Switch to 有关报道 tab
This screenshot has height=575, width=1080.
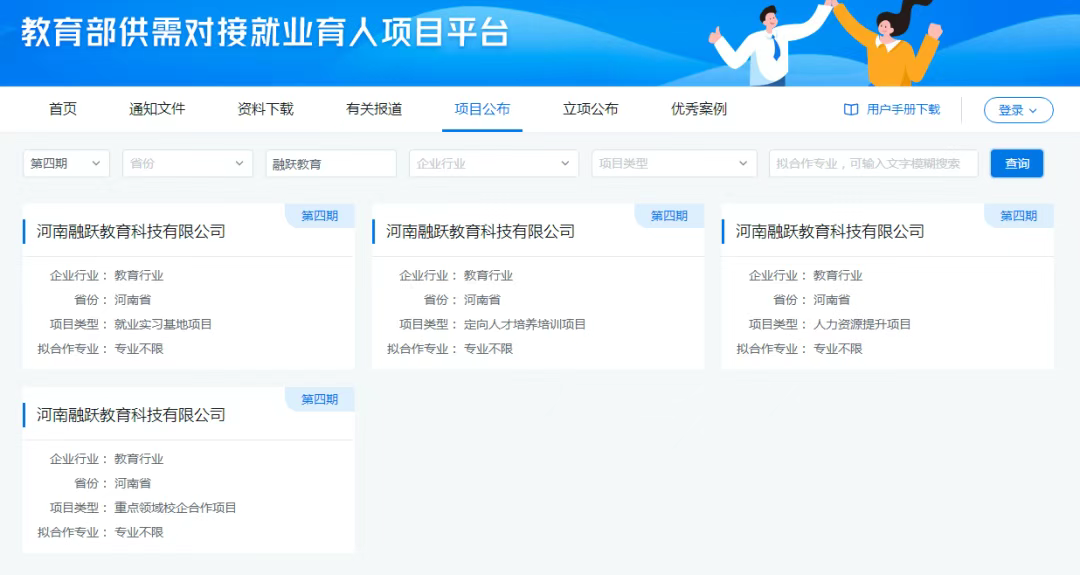[374, 109]
